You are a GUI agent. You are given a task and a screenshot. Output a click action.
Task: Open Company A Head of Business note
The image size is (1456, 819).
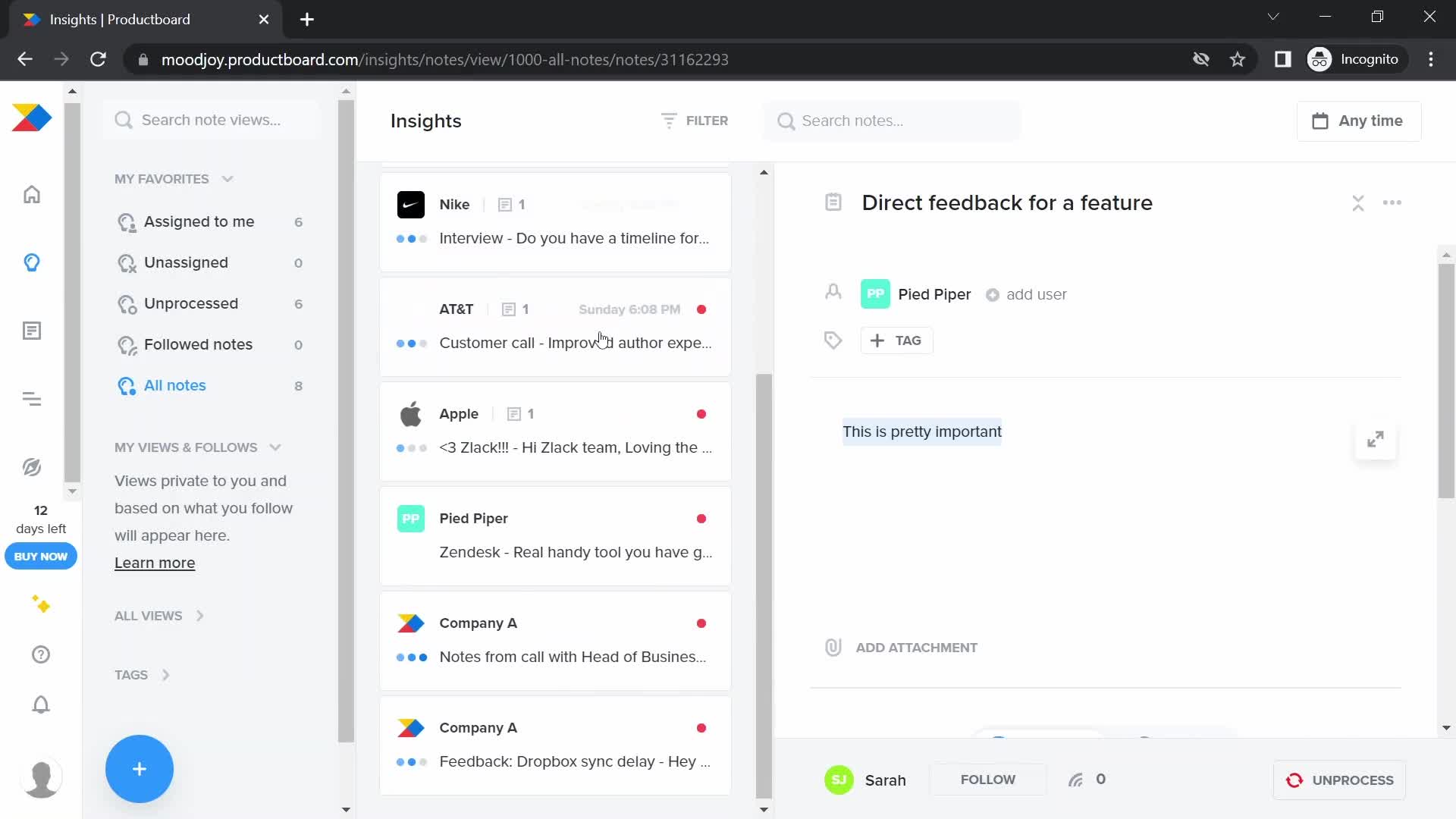pos(555,641)
